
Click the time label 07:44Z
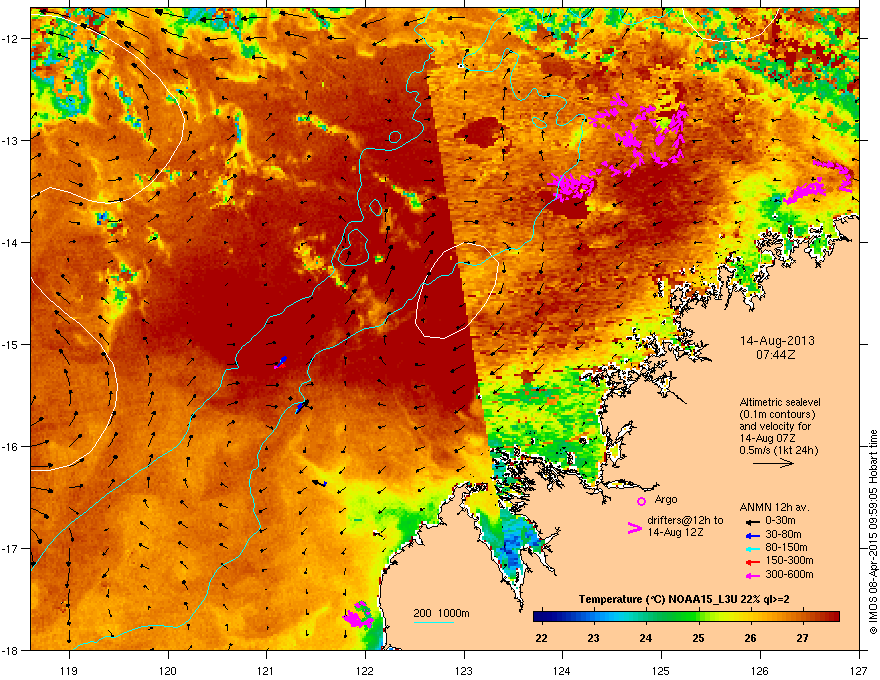[776, 355]
